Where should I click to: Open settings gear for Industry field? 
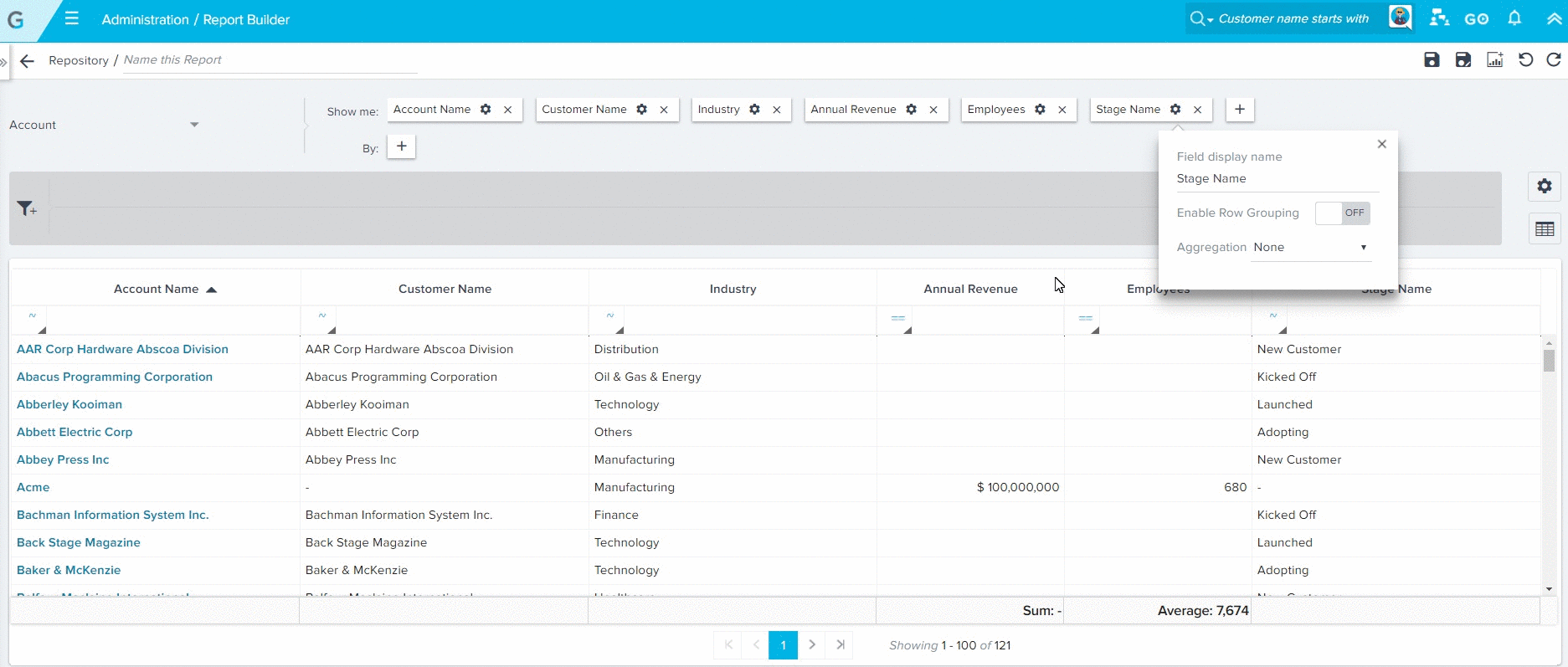pos(754,110)
